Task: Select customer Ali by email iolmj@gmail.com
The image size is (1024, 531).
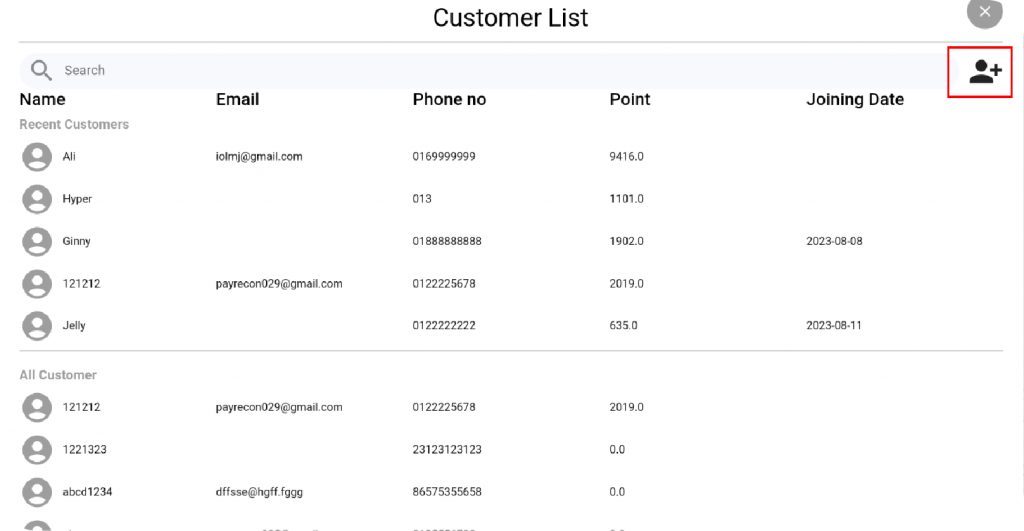Action: pyautogui.click(x=259, y=157)
